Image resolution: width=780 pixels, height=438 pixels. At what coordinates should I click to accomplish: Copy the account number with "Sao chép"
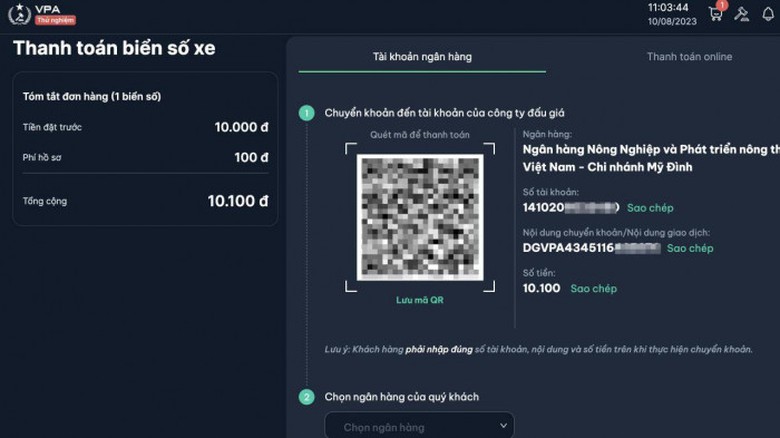[x=650, y=208]
